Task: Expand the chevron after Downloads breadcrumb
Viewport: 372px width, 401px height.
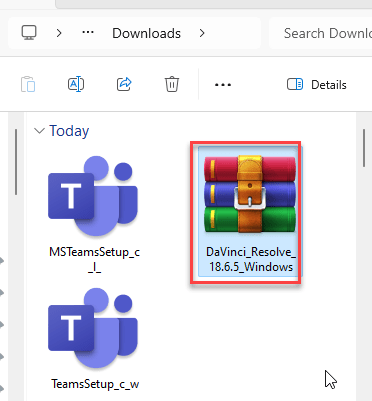Action: (202, 33)
